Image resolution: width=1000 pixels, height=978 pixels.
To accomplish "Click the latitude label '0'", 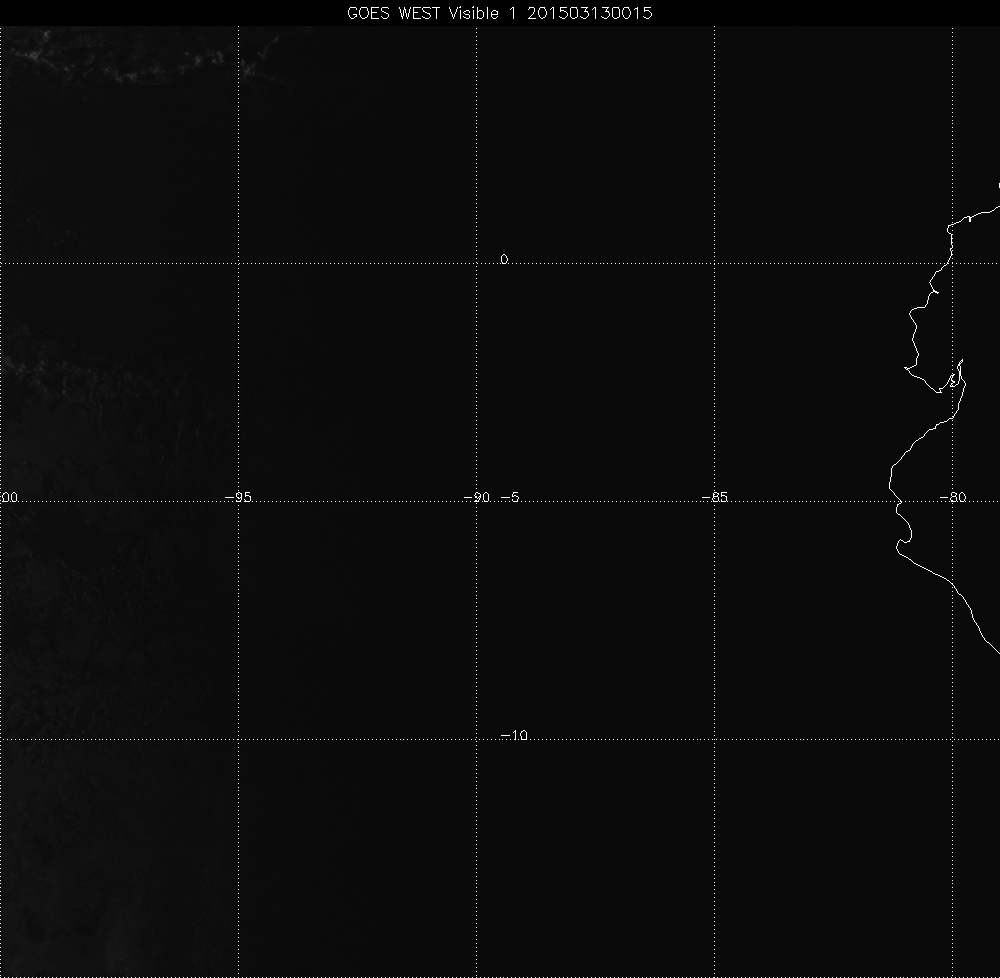I will [x=504, y=259].
